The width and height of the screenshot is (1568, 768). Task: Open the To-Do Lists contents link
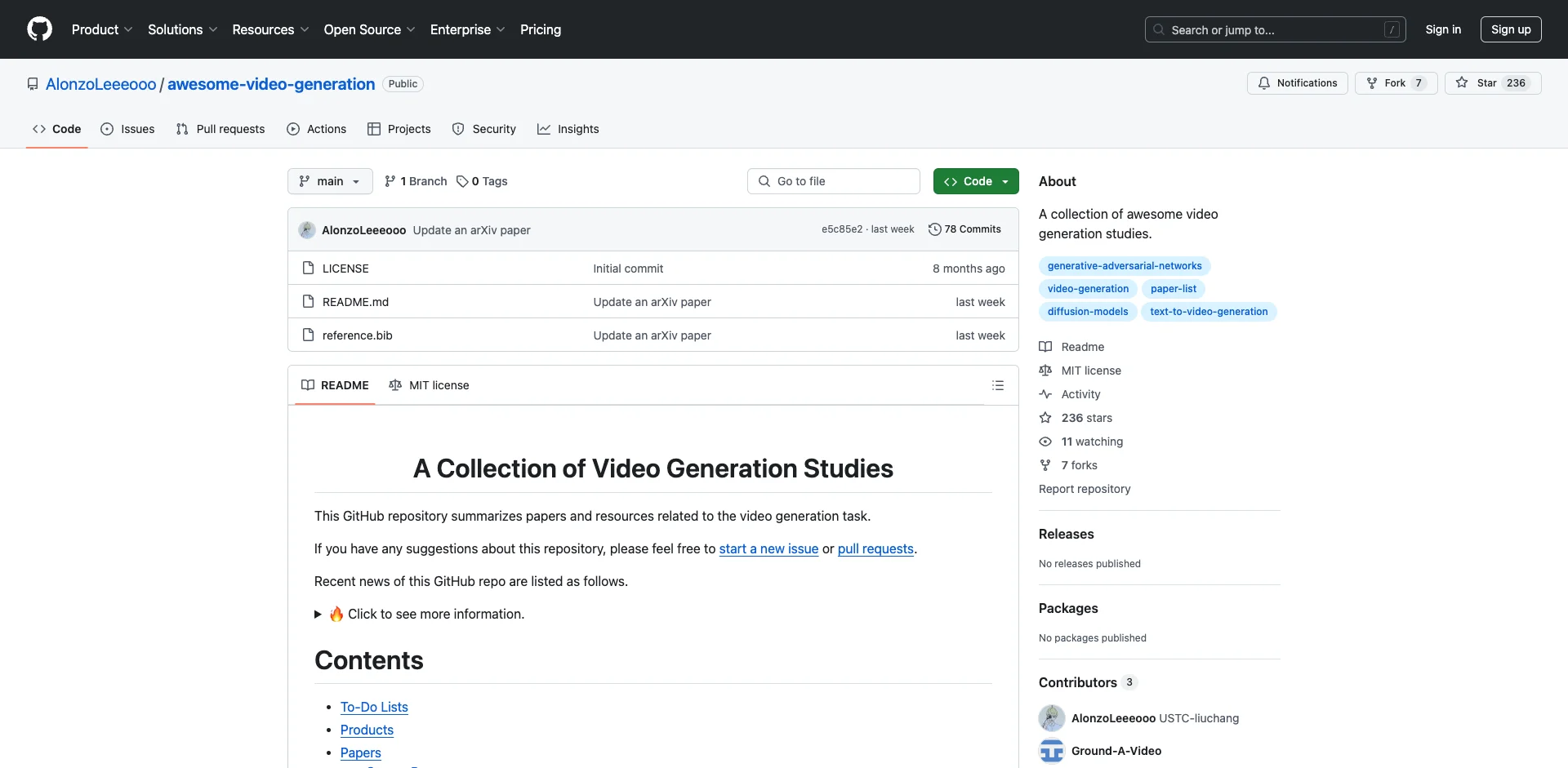coord(374,707)
